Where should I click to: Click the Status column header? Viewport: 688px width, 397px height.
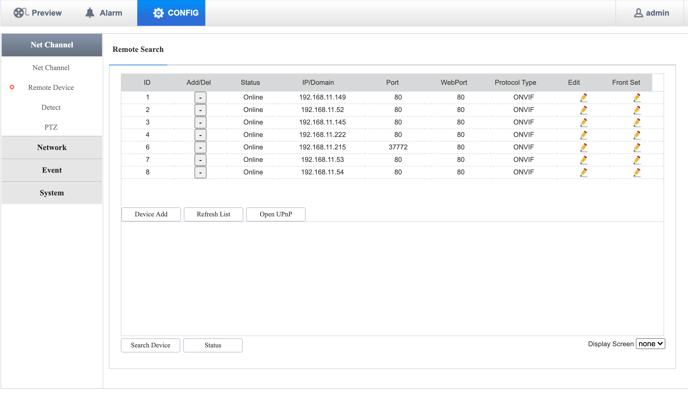(x=250, y=82)
